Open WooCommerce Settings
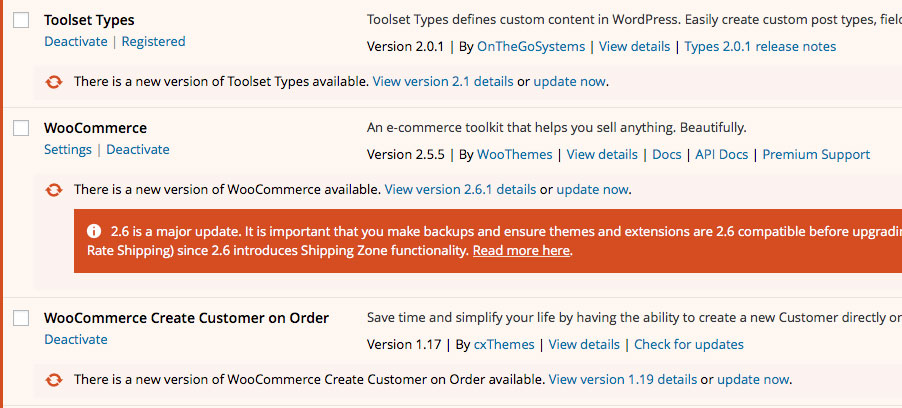The width and height of the screenshot is (902, 408). (x=68, y=150)
